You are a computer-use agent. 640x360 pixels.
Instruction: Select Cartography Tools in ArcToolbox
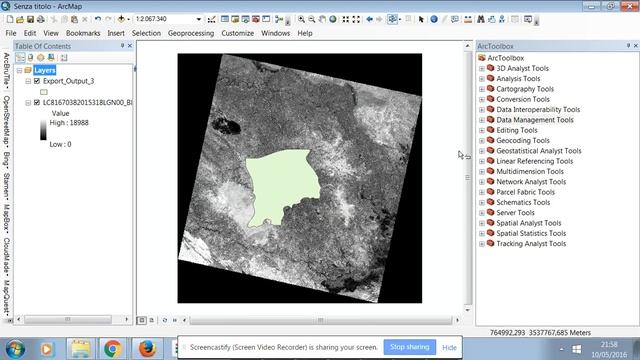tap(524, 89)
